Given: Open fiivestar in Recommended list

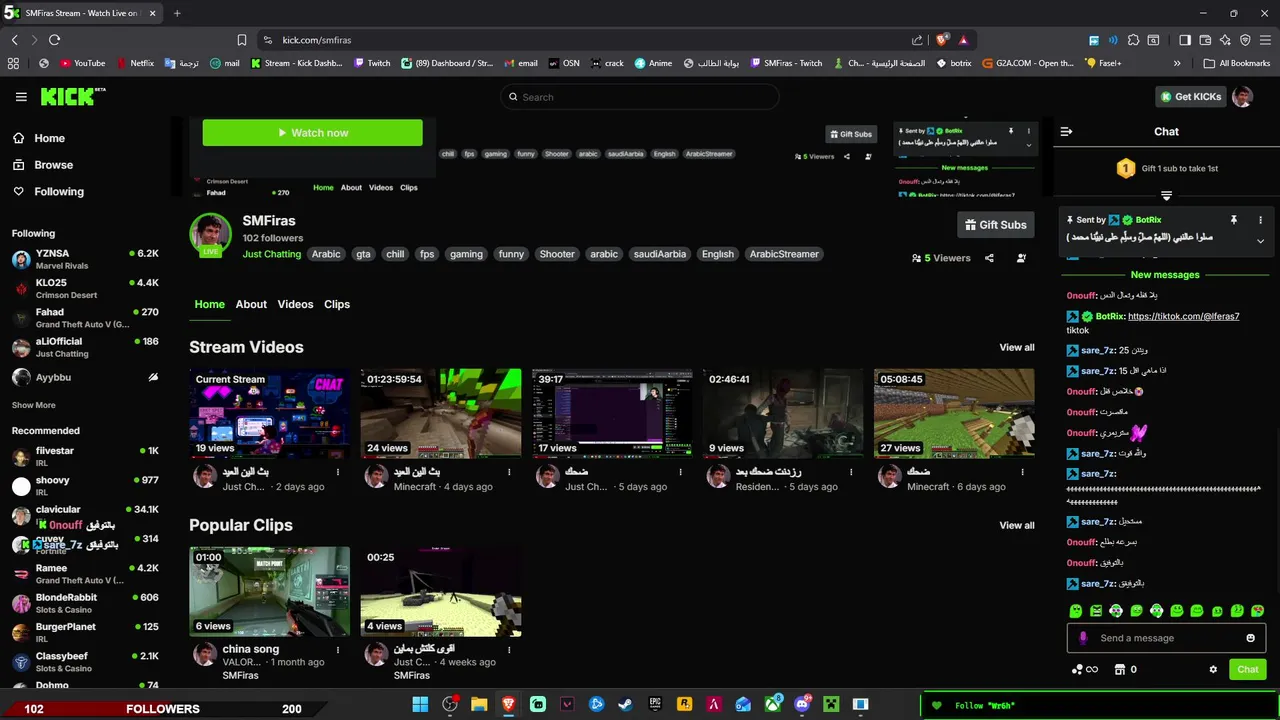Looking at the screenshot, I should [84, 456].
